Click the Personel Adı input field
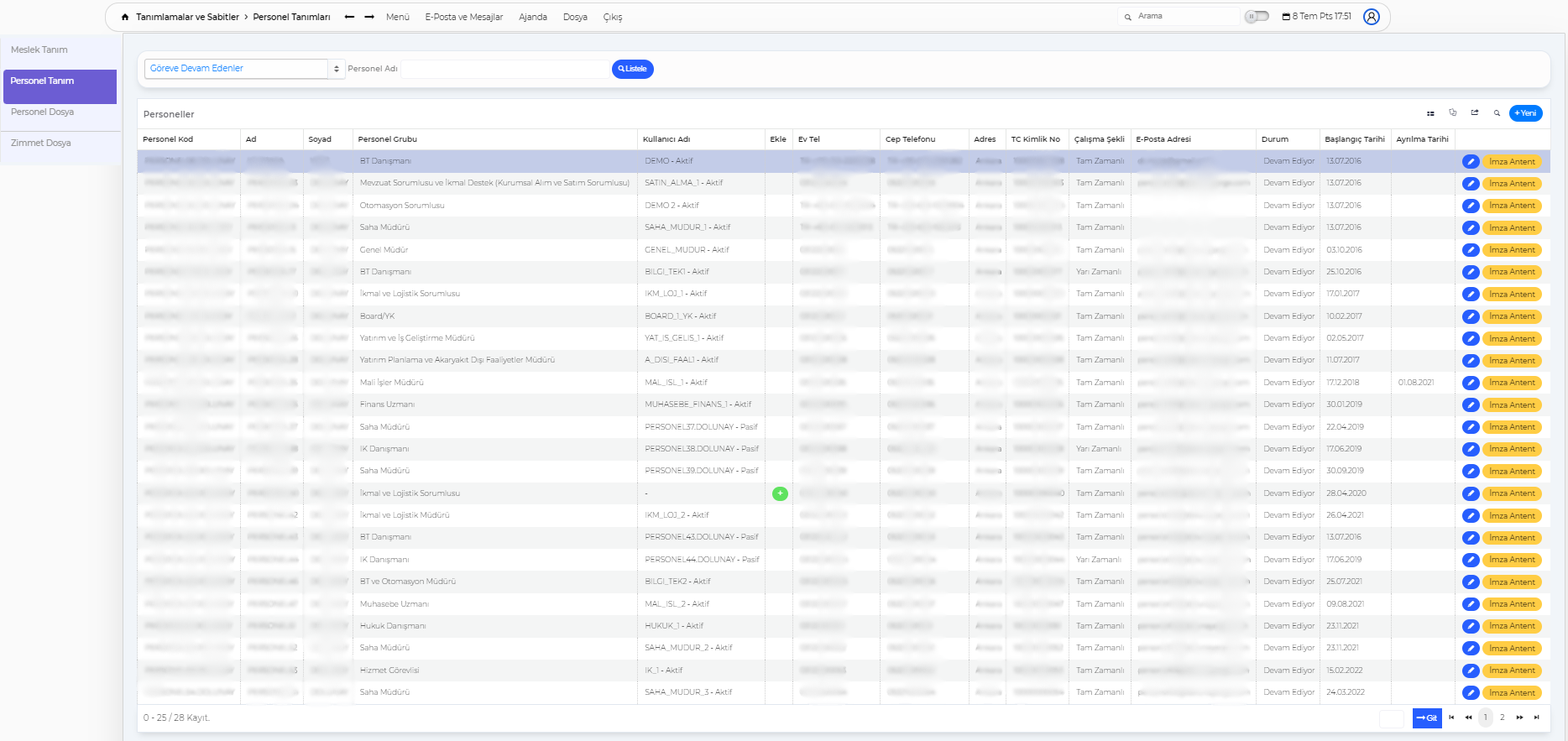1568x741 pixels. click(x=505, y=69)
